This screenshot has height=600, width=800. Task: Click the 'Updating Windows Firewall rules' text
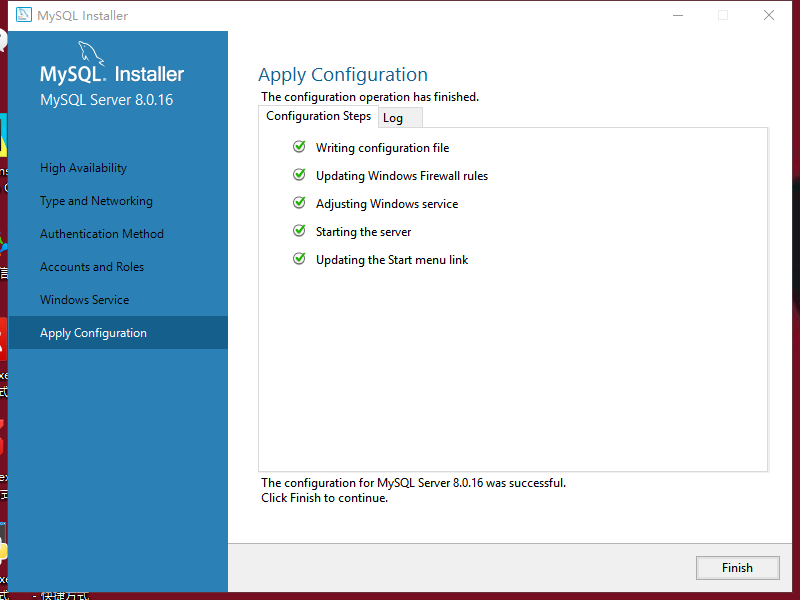(x=402, y=176)
